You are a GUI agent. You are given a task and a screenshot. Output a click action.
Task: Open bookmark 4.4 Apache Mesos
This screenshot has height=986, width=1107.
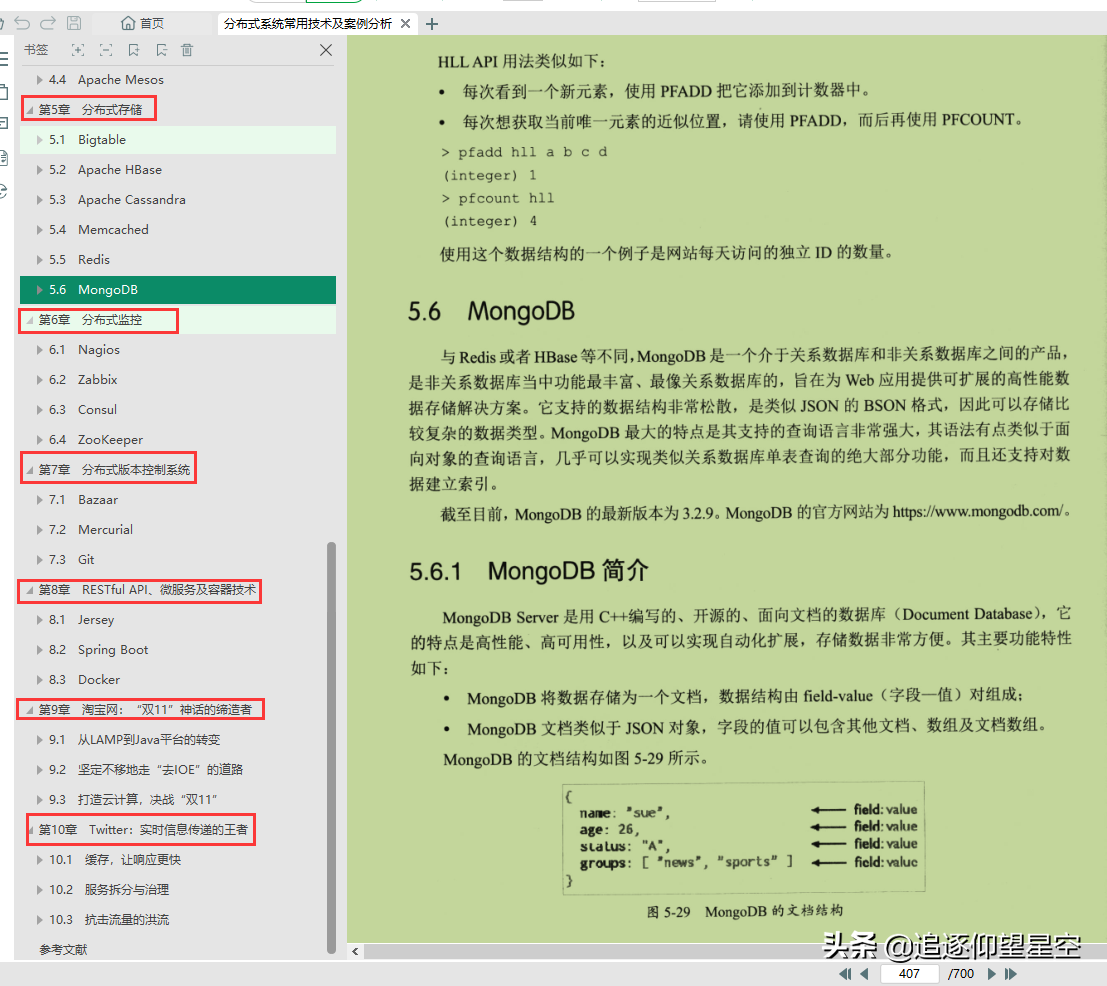[107, 80]
